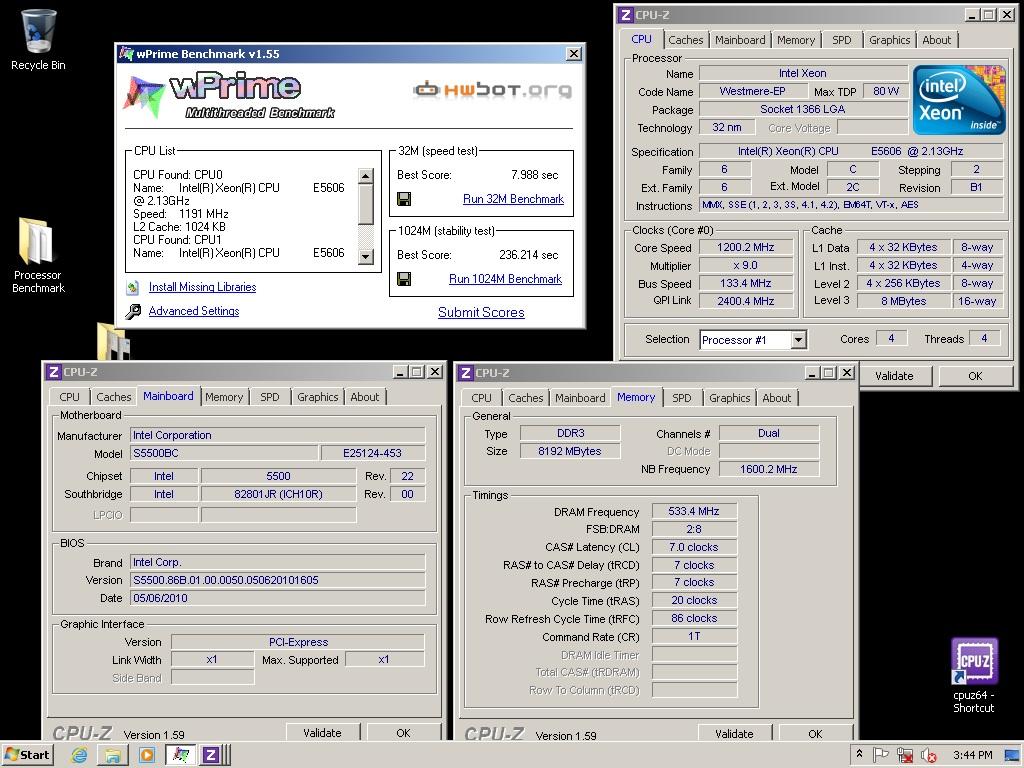Click the DRAM Frequency 533.4 MHz value
1024x768 pixels.
click(x=694, y=511)
